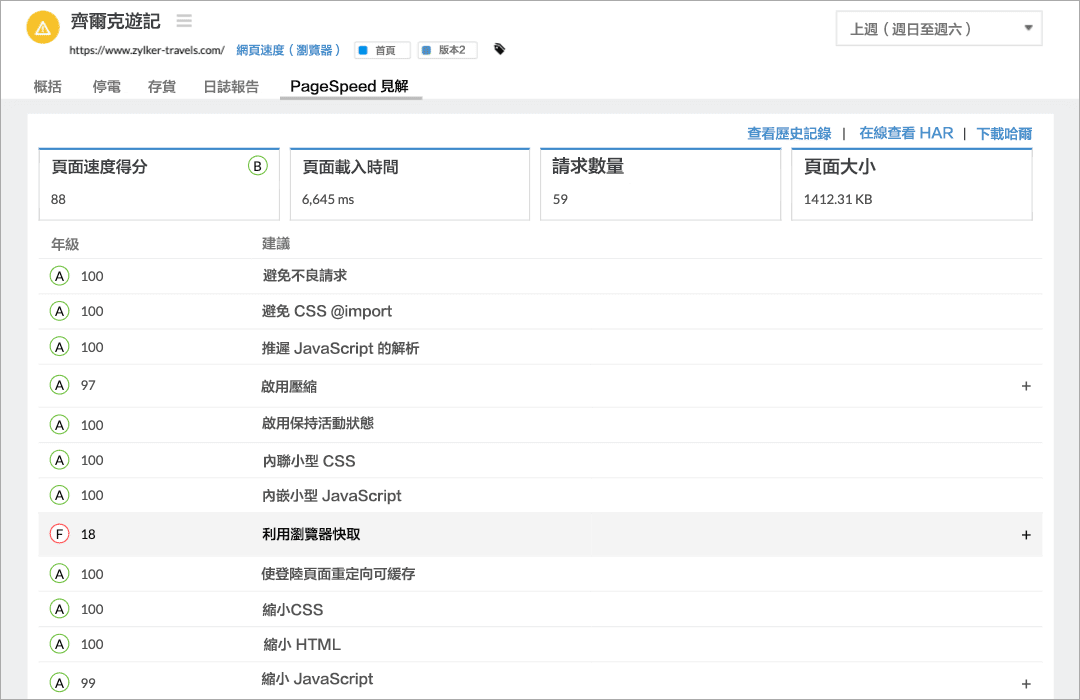Click the 首頁 tag chip
This screenshot has height=700, width=1080.
coord(380,49)
